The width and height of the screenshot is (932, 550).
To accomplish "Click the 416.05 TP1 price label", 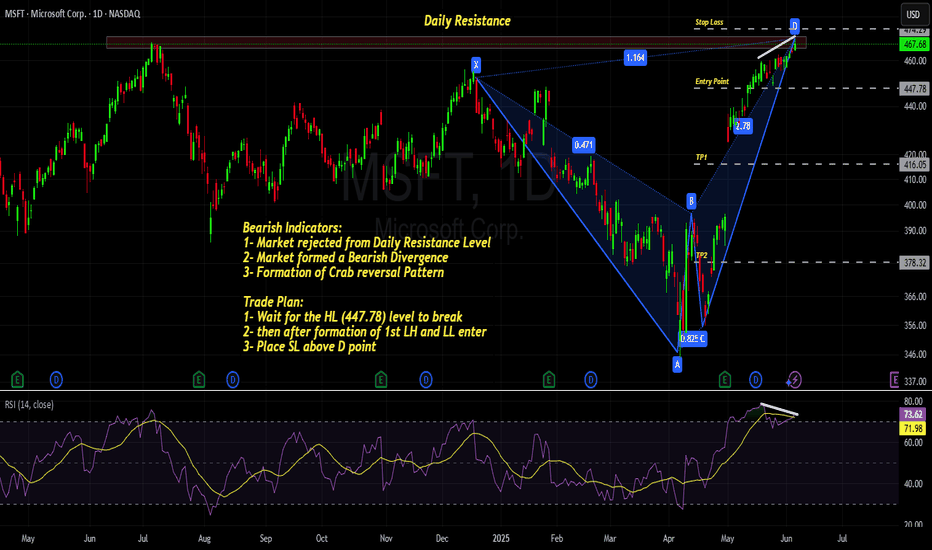I will click(914, 165).
